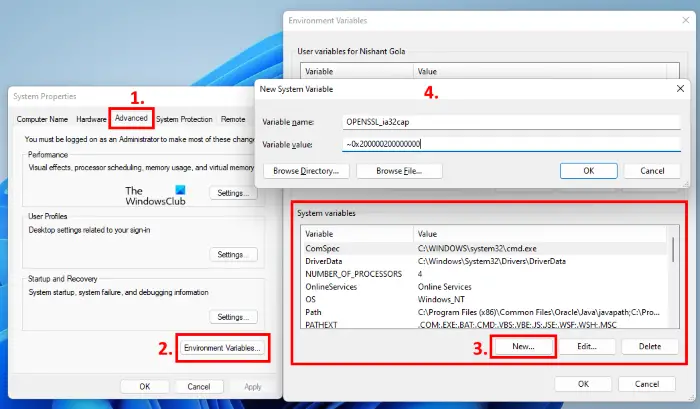
Task: Switch to the Remote tab
Action: click(233, 119)
